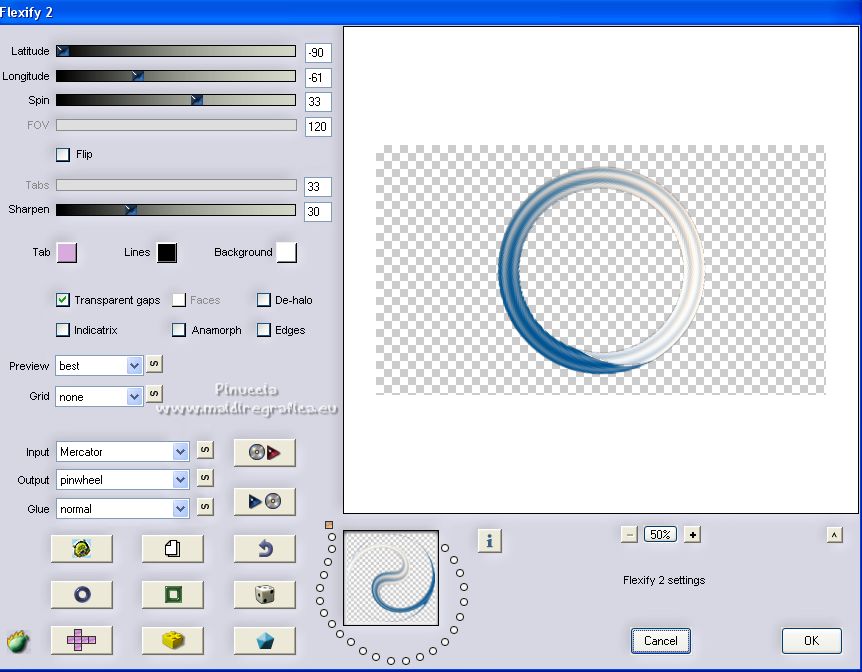Click the copy pages icon button
This screenshot has height=672, width=862.
pyautogui.click(x=173, y=548)
